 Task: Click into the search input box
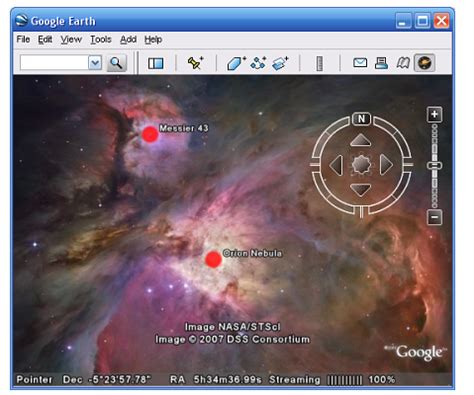tap(54, 63)
